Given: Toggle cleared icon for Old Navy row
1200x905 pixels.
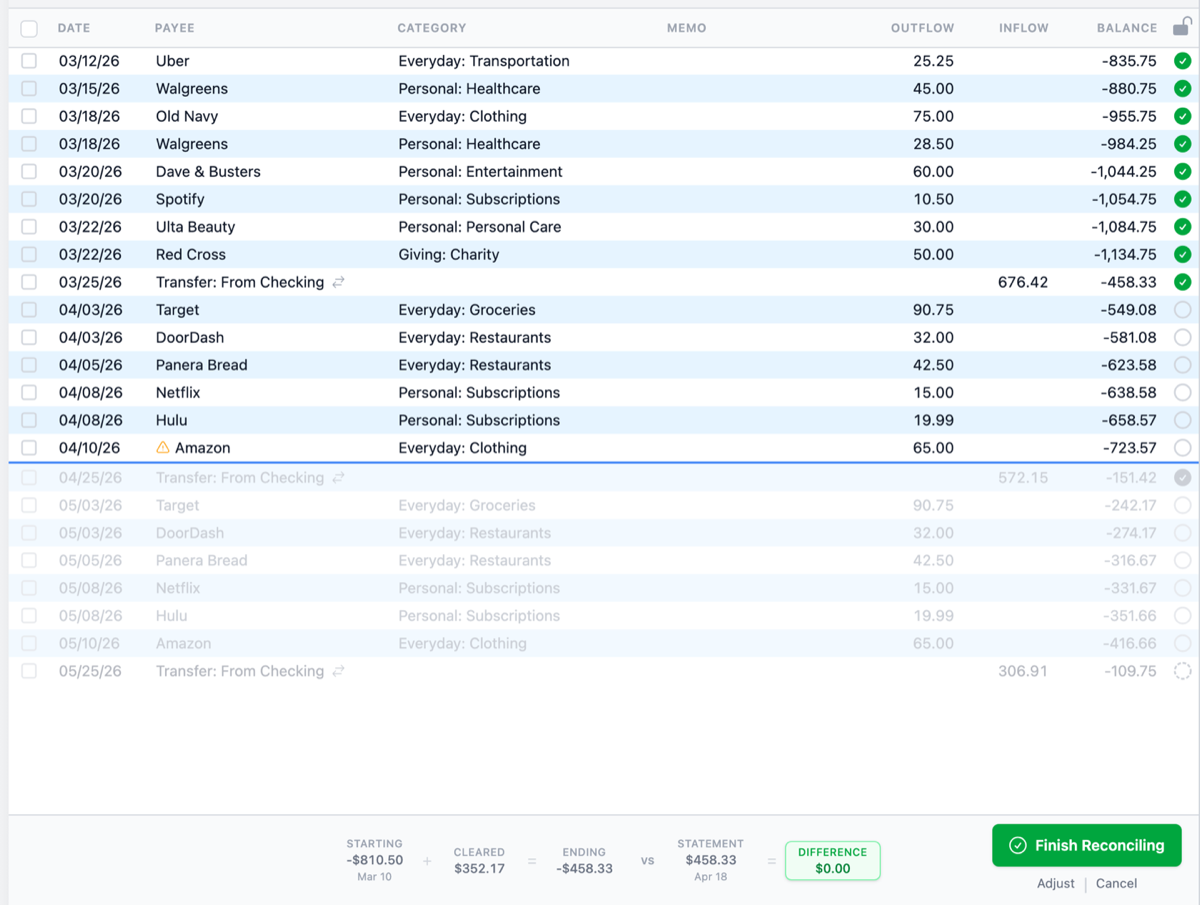Looking at the screenshot, I should [1182, 116].
